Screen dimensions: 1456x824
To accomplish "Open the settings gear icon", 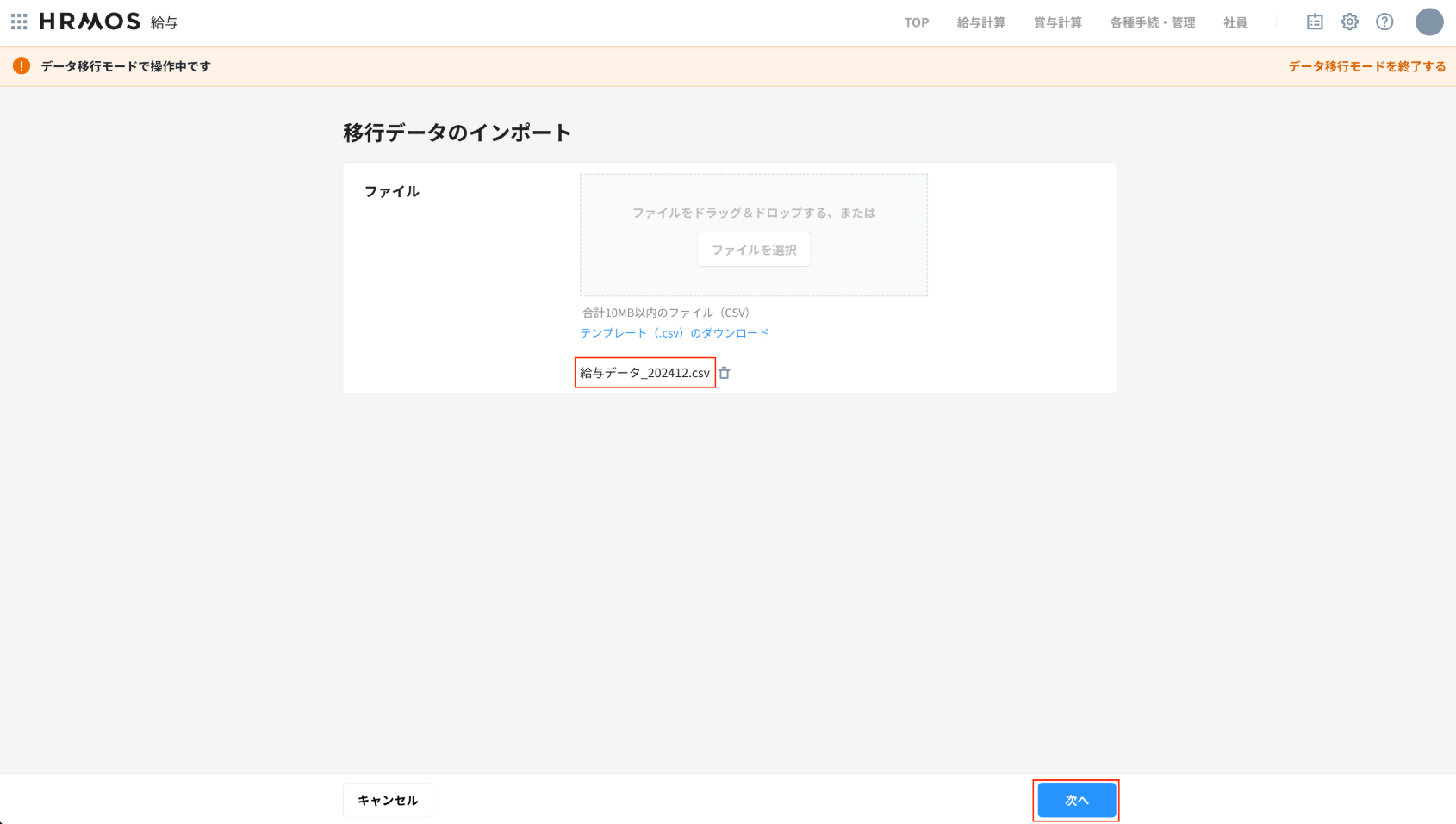I will (1349, 22).
